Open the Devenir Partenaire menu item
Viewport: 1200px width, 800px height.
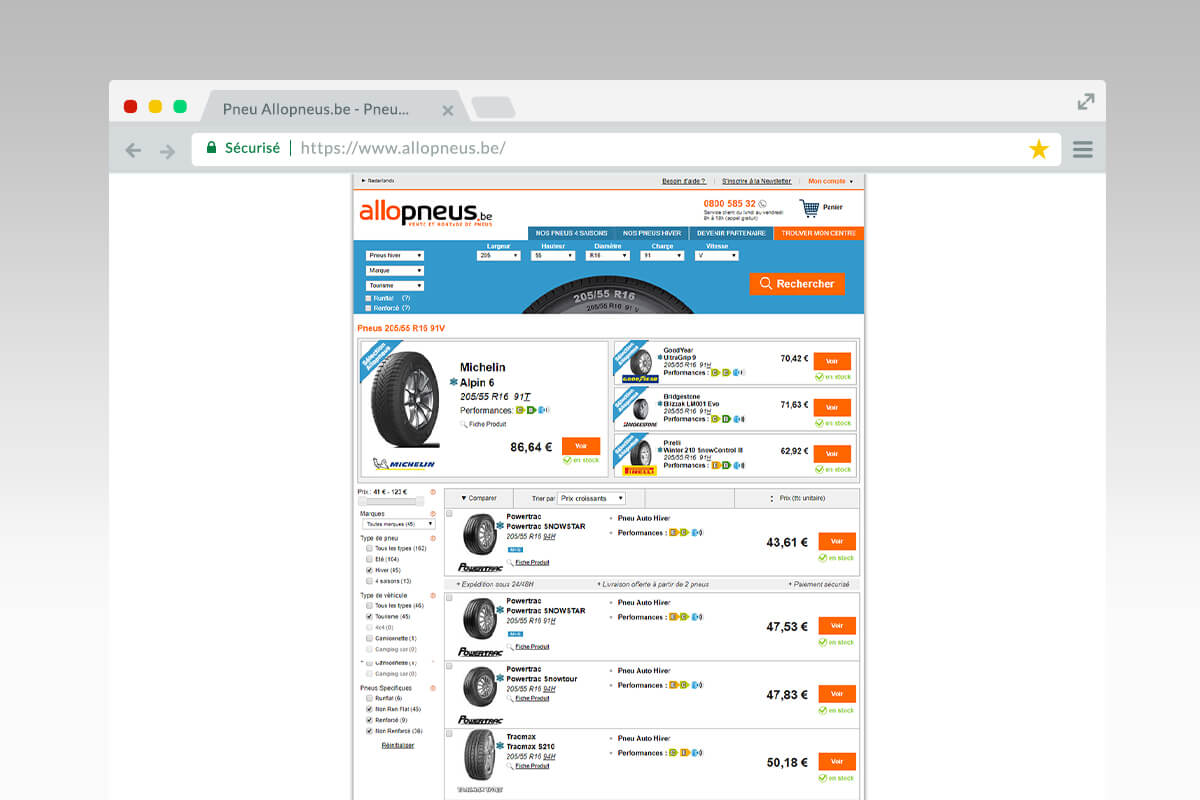coord(731,233)
